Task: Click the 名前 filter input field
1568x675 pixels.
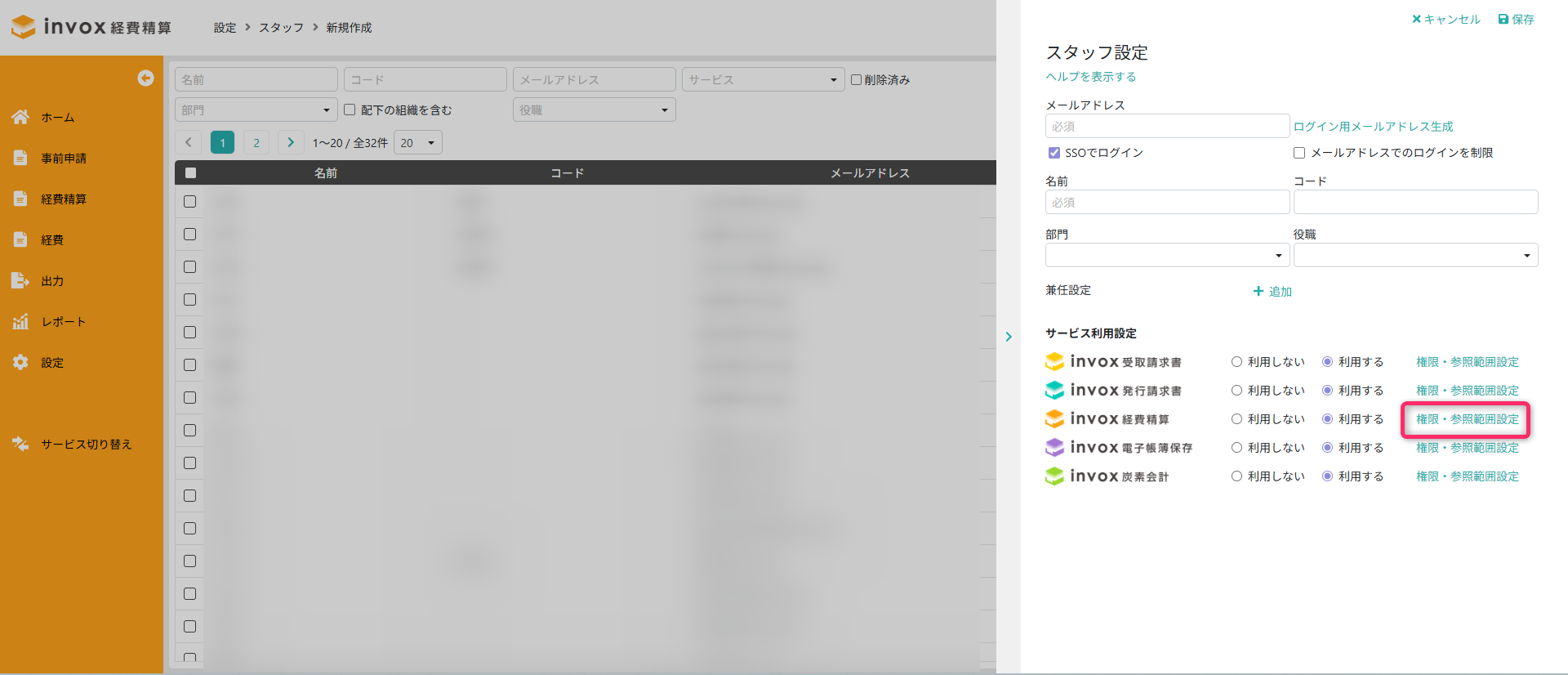Action: (256, 79)
